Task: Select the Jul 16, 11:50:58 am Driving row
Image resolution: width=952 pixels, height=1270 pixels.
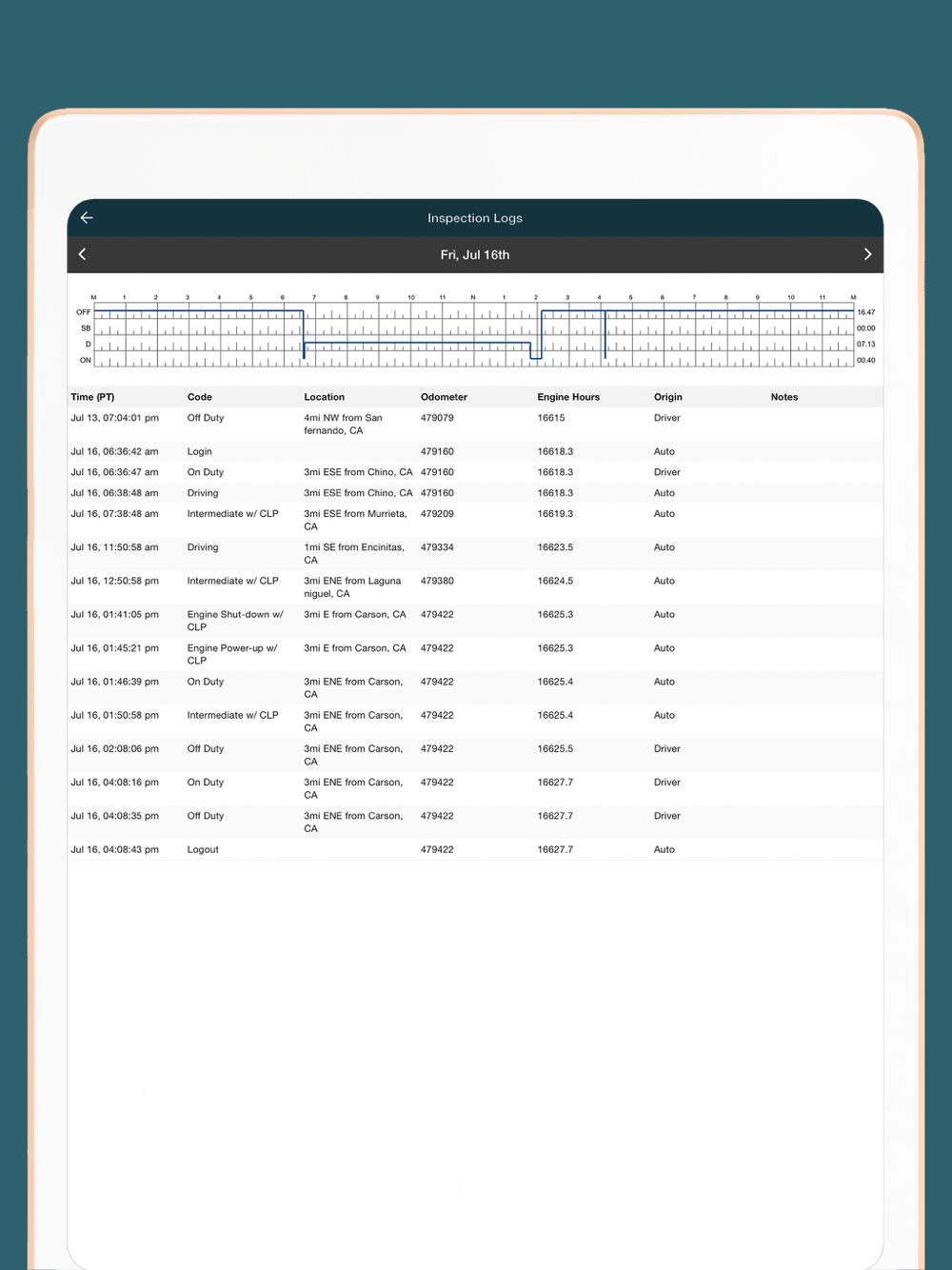Action: pos(475,553)
